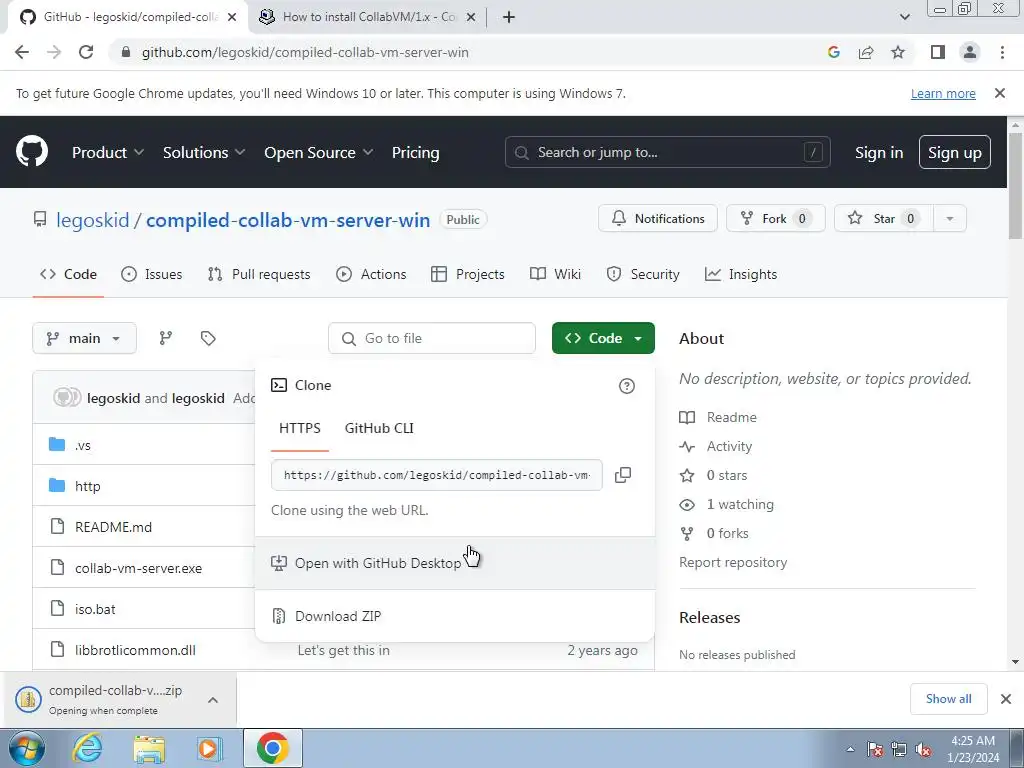Choose Download ZIP
The image size is (1024, 768).
[x=455, y=616]
